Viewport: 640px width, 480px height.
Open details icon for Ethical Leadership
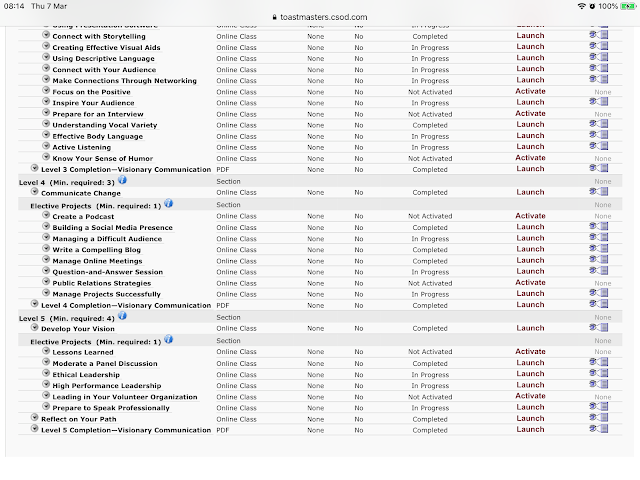[x=599, y=373]
